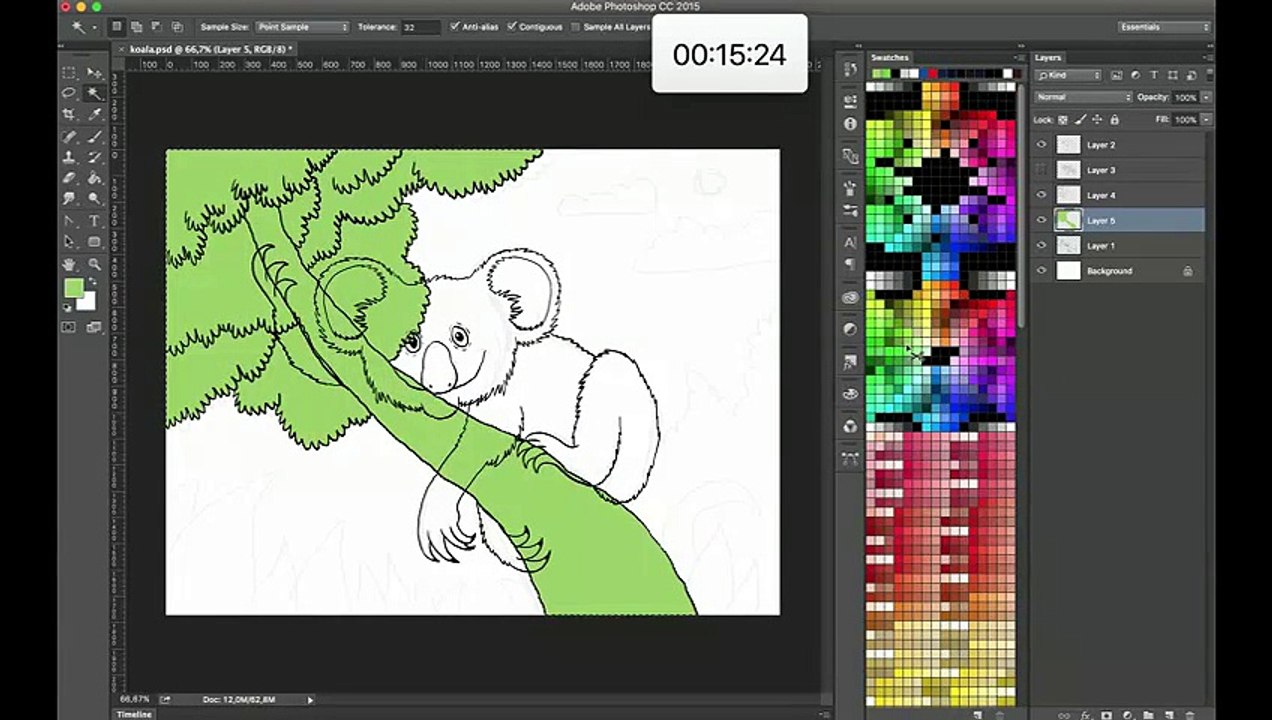Open the Normal blend mode dropdown
This screenshot has width=1272, height=720.
1084,97
